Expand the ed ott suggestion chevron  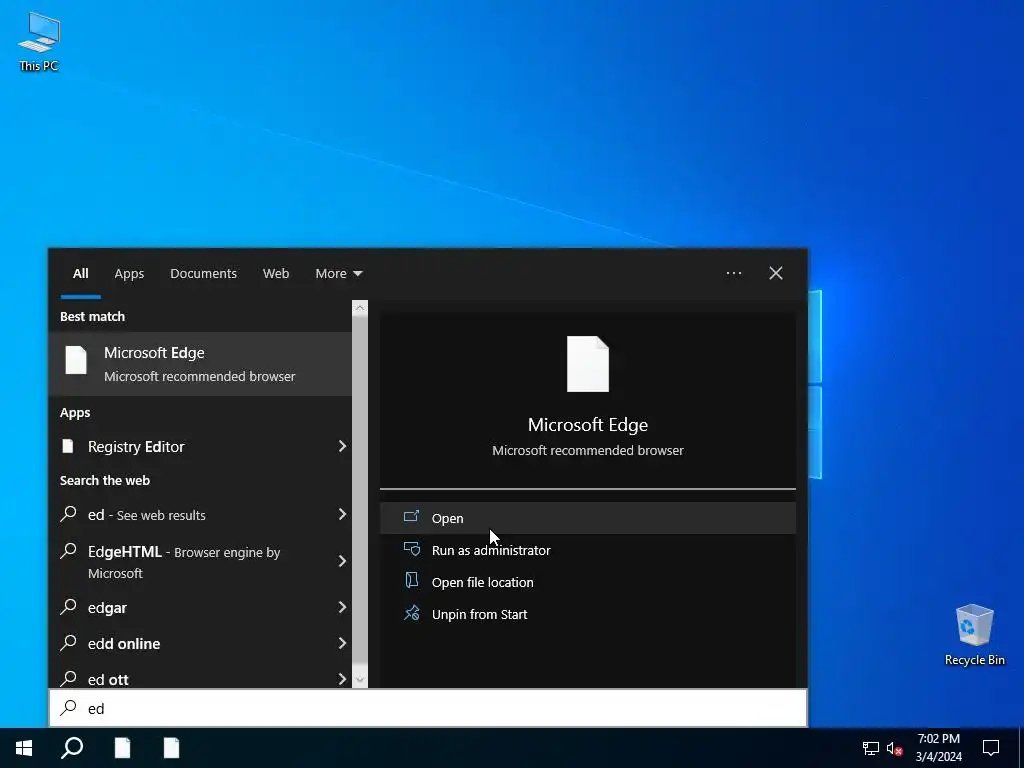pos(342,679)
